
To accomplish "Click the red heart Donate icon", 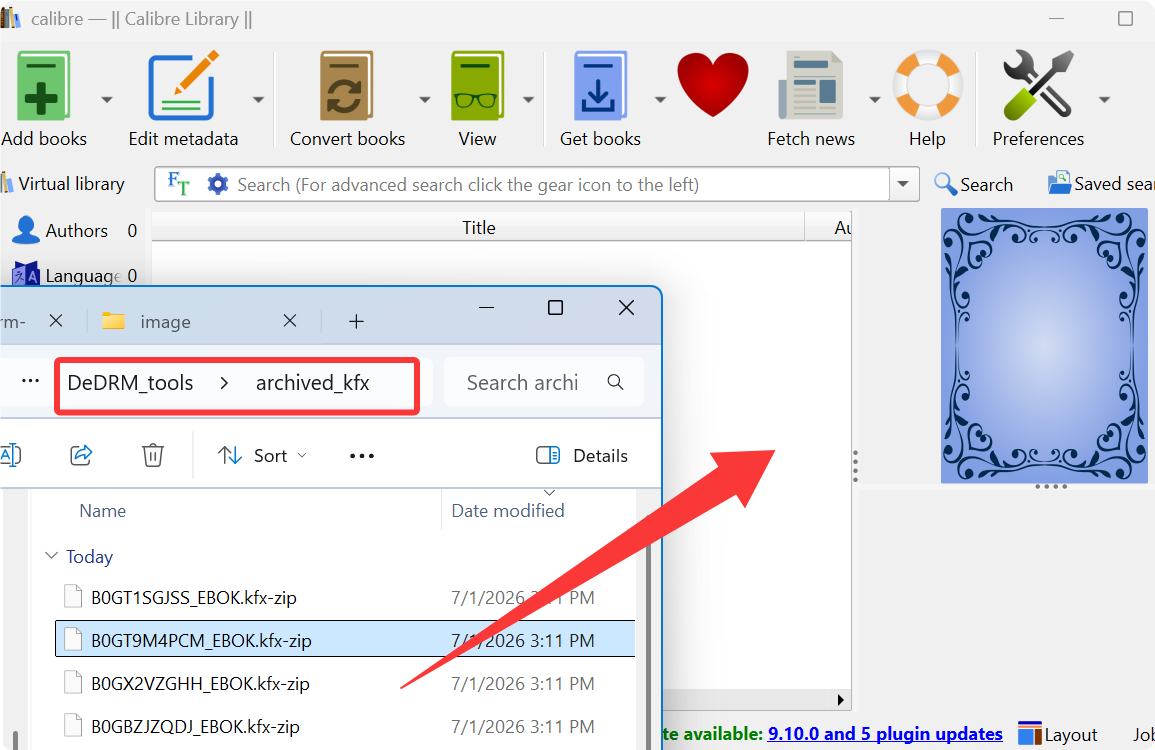I will point(712,85).
